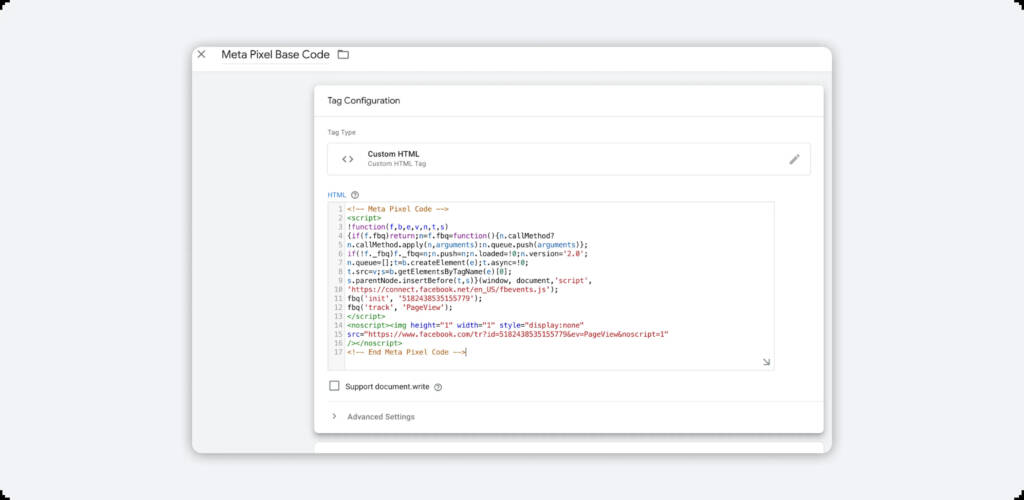Click the resize handle of HTML editor

point(766,362)
